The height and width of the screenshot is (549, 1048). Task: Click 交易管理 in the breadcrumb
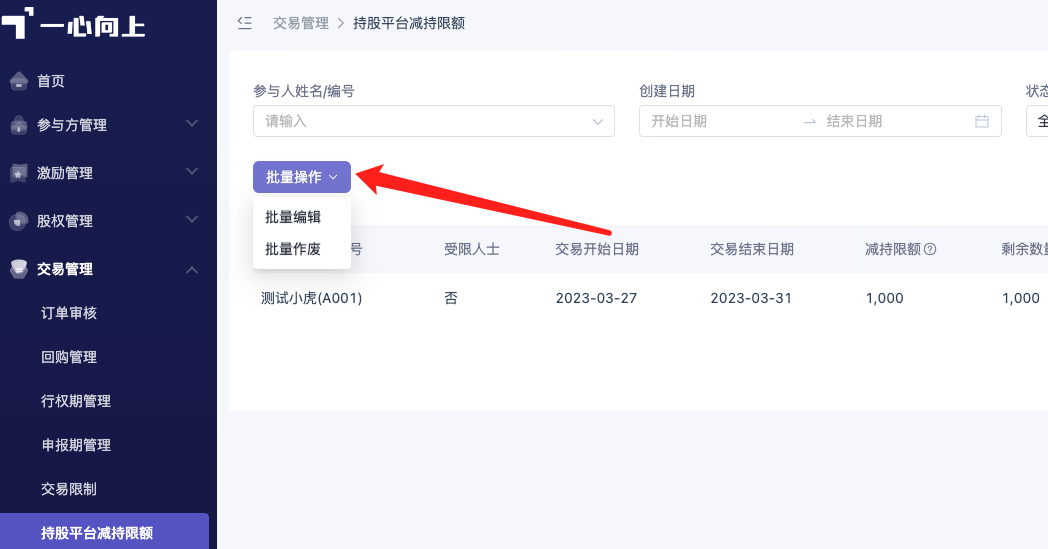click(301, 23)
